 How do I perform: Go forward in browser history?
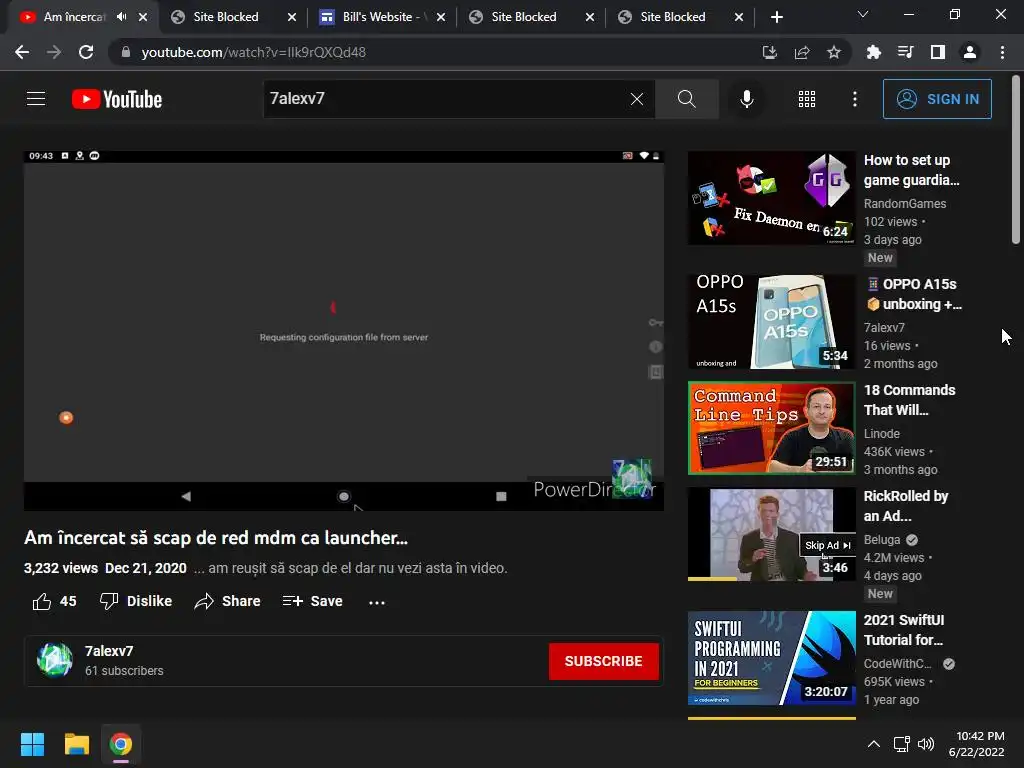click(x=54, y=52)
